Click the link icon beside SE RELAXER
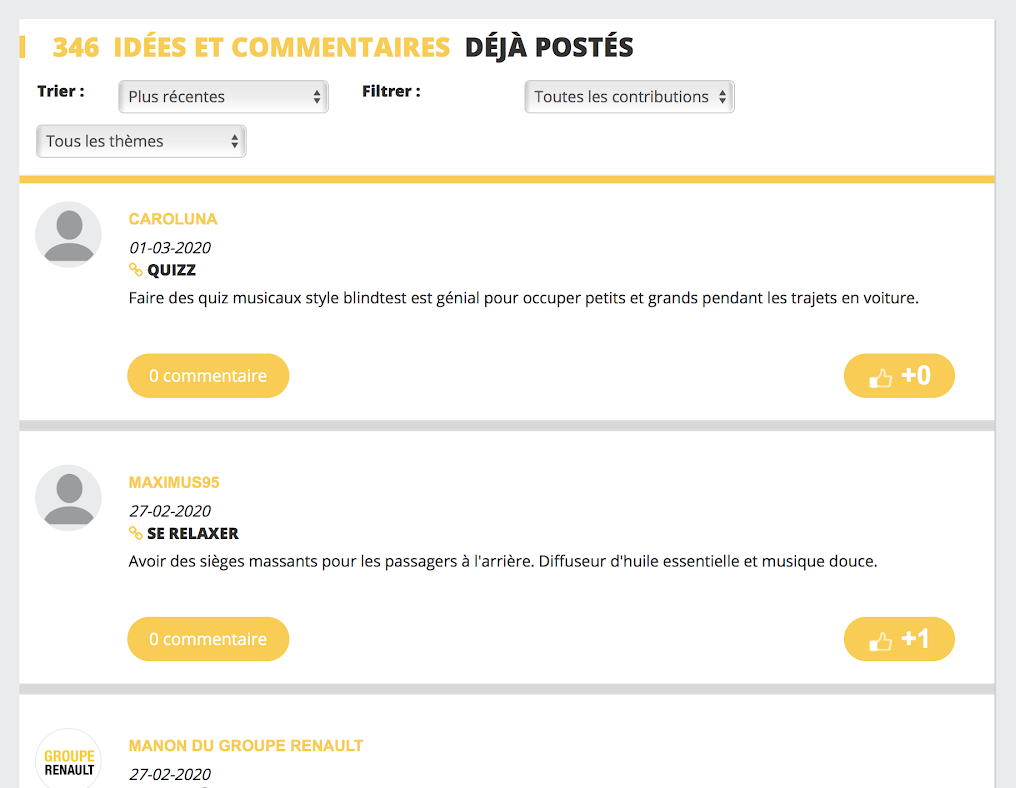1016x788 pixels. point(136,533)
